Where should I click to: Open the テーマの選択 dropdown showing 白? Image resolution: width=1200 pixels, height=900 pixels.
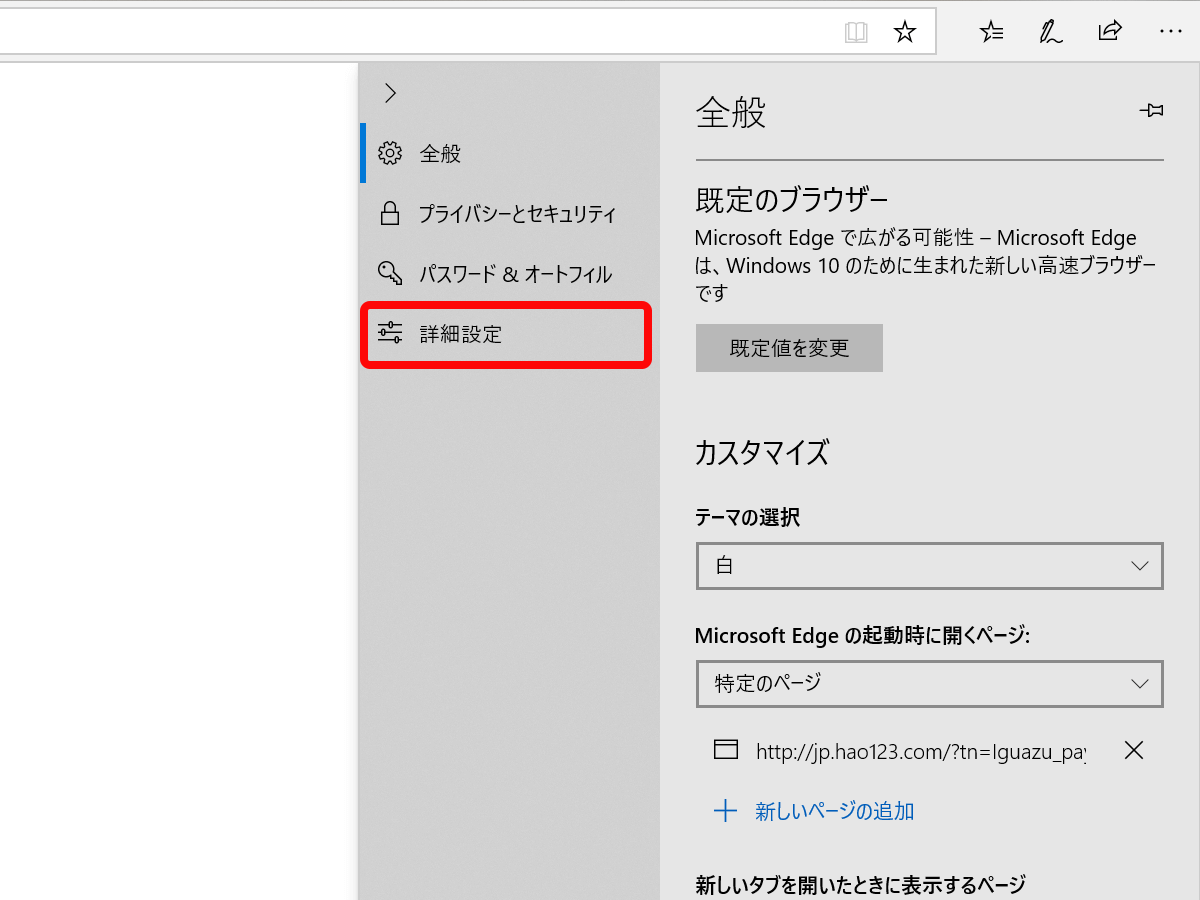pyautogui.click(x=929, y=566)
